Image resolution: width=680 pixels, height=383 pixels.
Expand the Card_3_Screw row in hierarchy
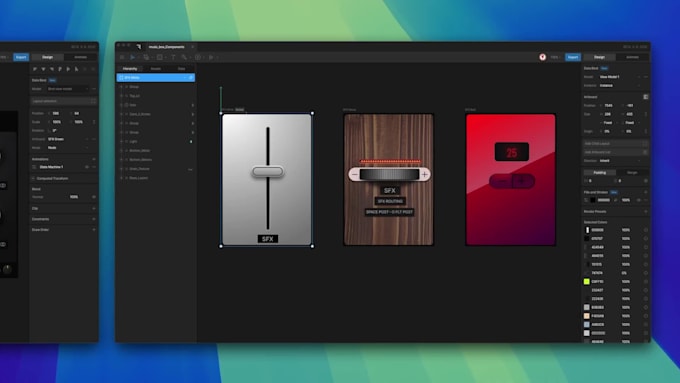(121, 114)
